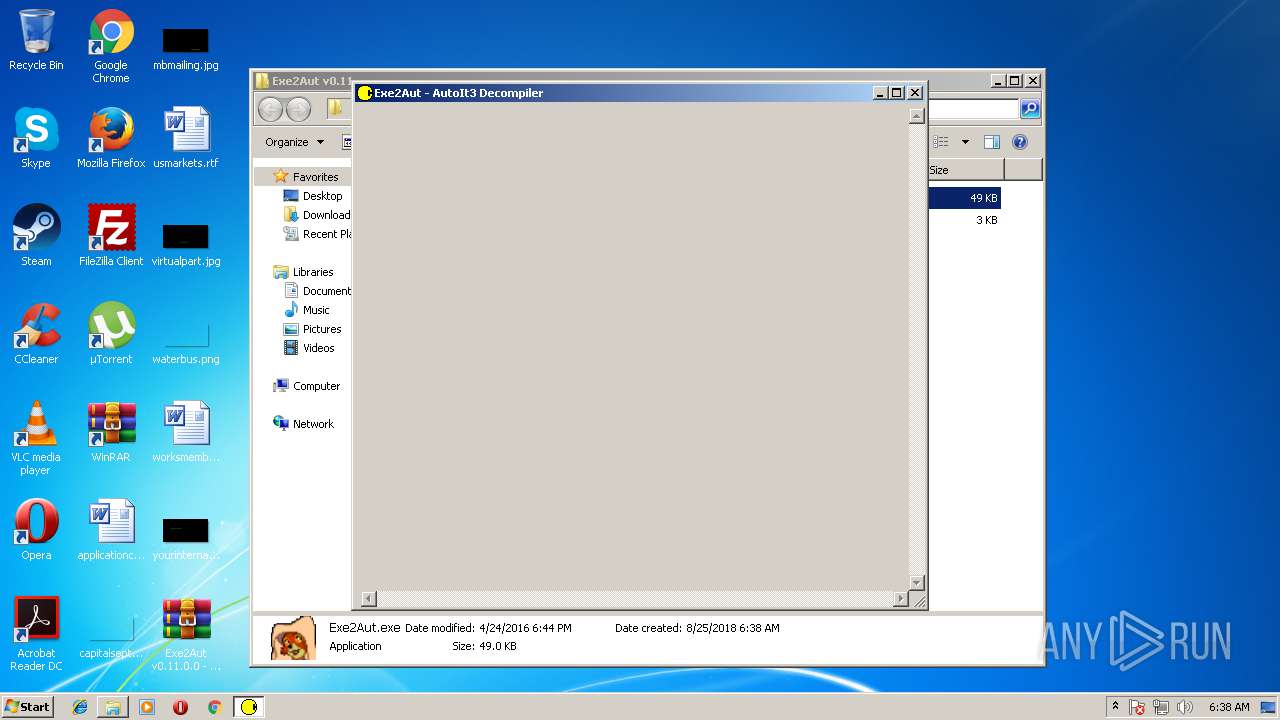This screenshot has width=1280, height=720.
Task: Click the Start button
Action: (x=27, y=707)
